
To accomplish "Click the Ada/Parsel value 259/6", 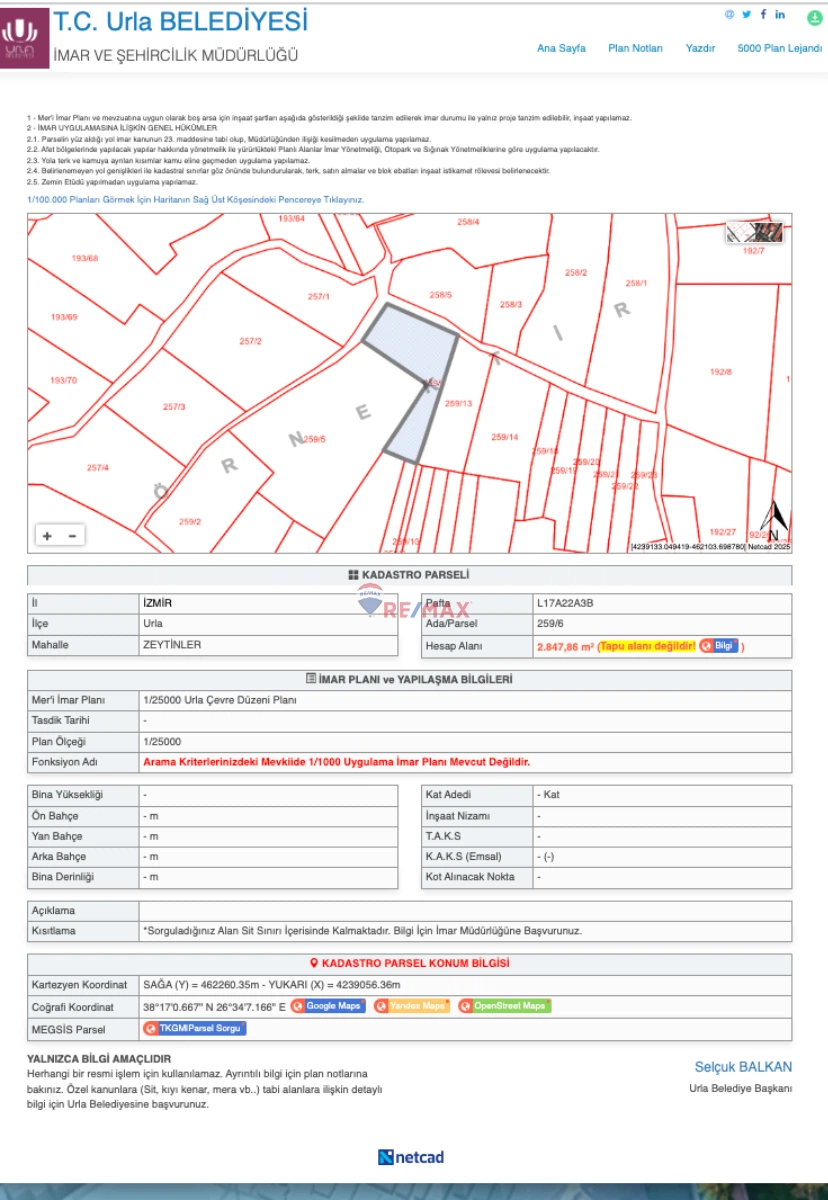I will 551,624.
